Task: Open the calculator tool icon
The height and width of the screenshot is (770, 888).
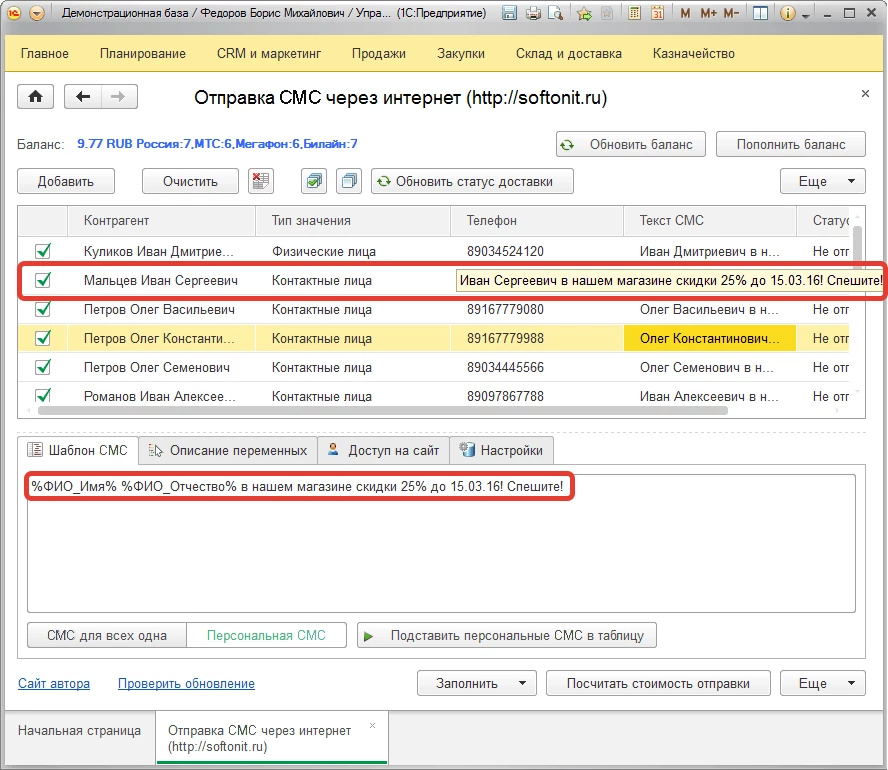Action: point(635,14)
